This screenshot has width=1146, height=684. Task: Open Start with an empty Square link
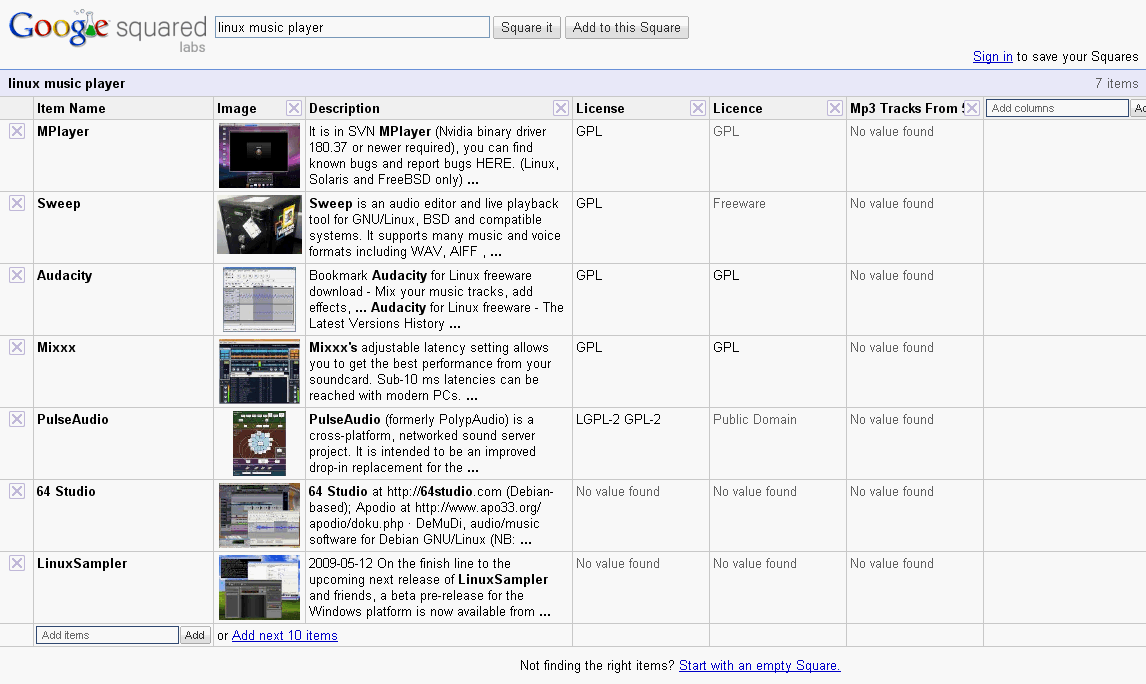coord(759,666)
